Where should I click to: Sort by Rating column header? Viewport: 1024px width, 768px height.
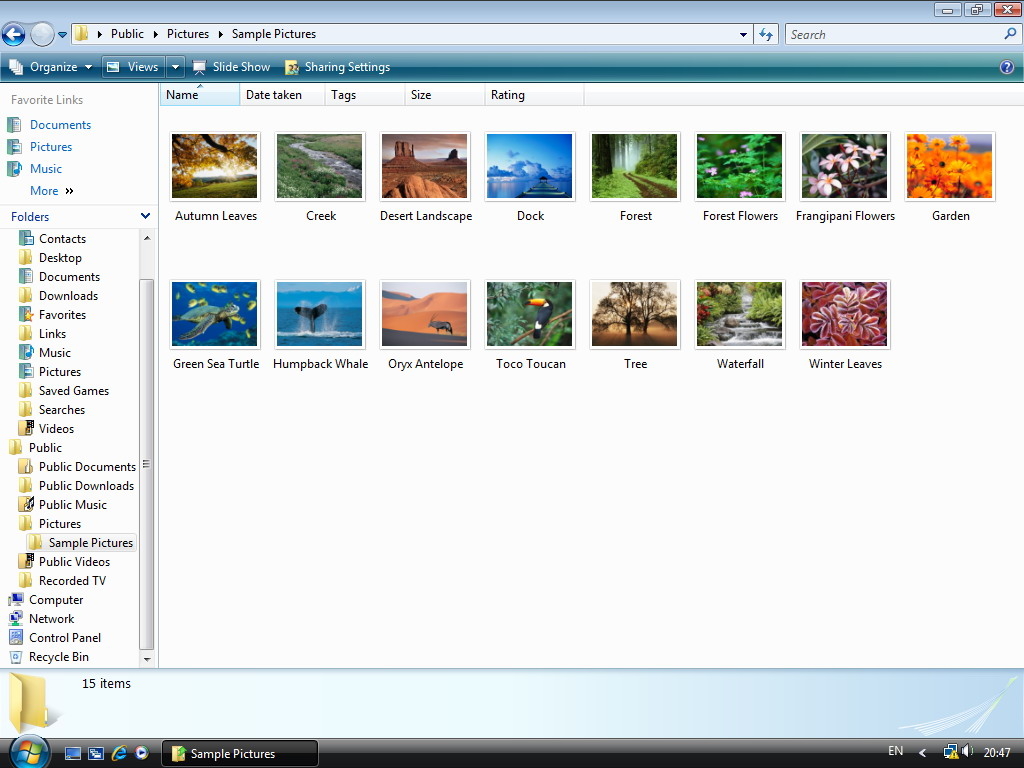(534, 95)
